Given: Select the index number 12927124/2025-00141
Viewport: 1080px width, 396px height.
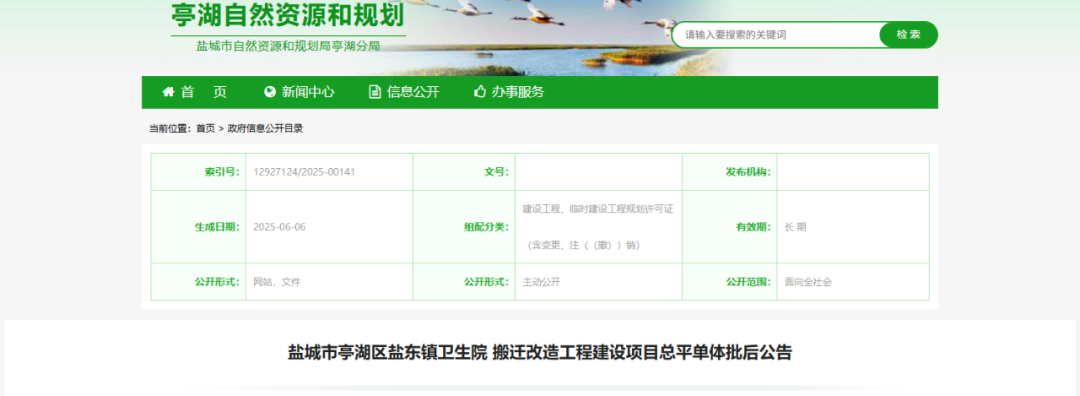Looking at the screenshot, I should (304, 172).
